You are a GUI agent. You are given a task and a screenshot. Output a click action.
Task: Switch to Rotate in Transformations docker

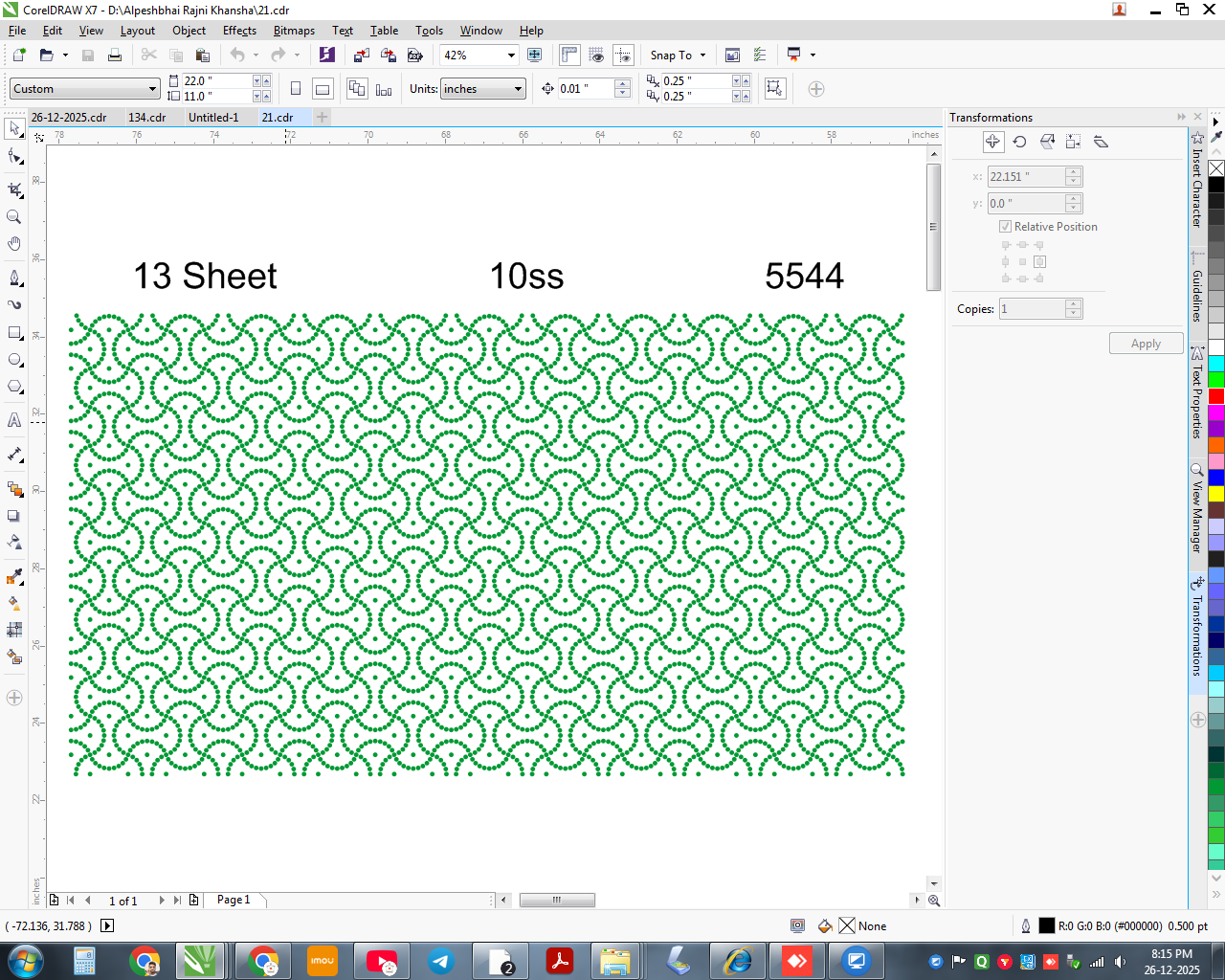coord(1020,142)
